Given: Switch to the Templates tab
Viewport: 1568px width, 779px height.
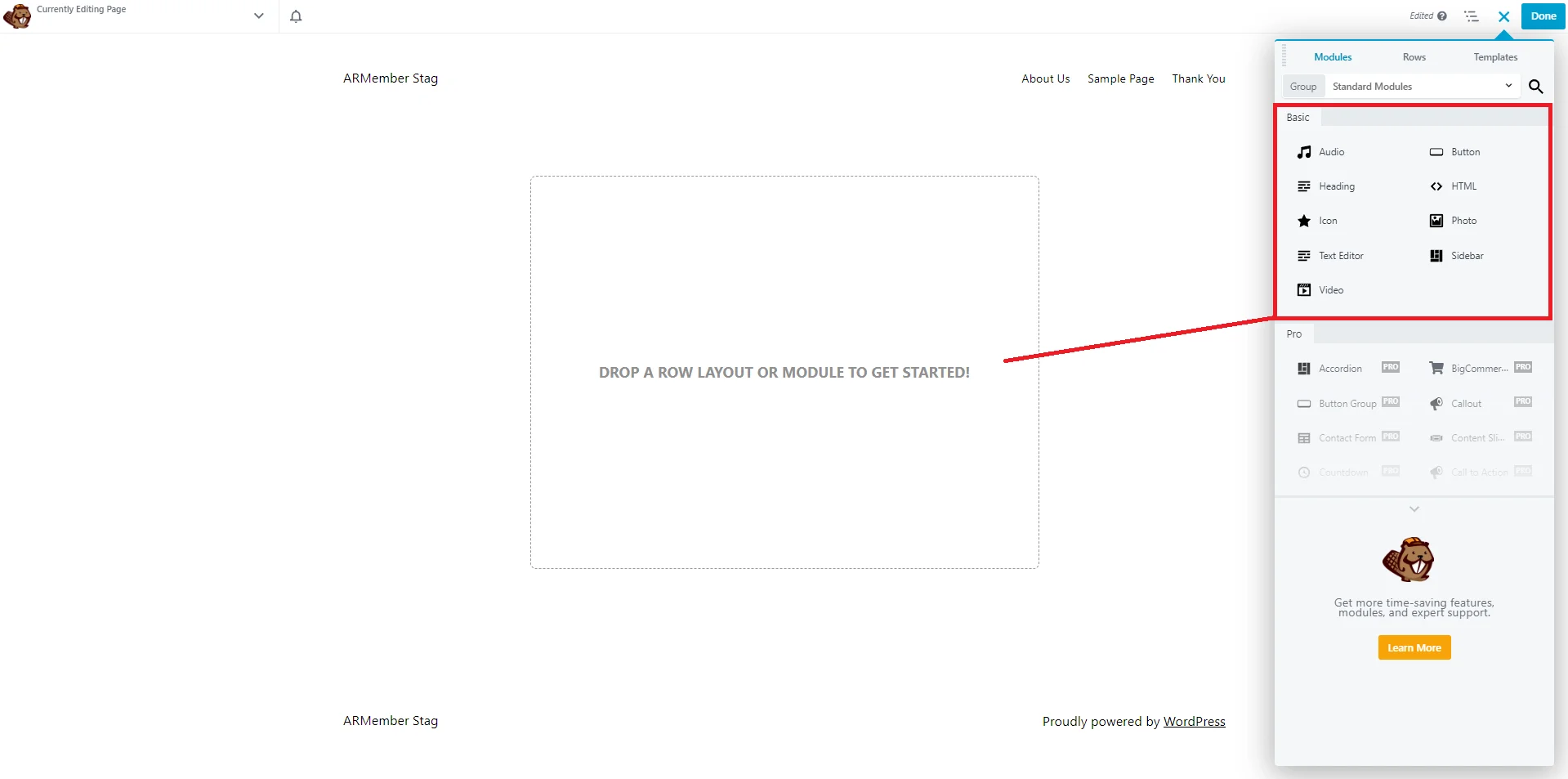Looking at the screenshot, I should click(1495, 57).
